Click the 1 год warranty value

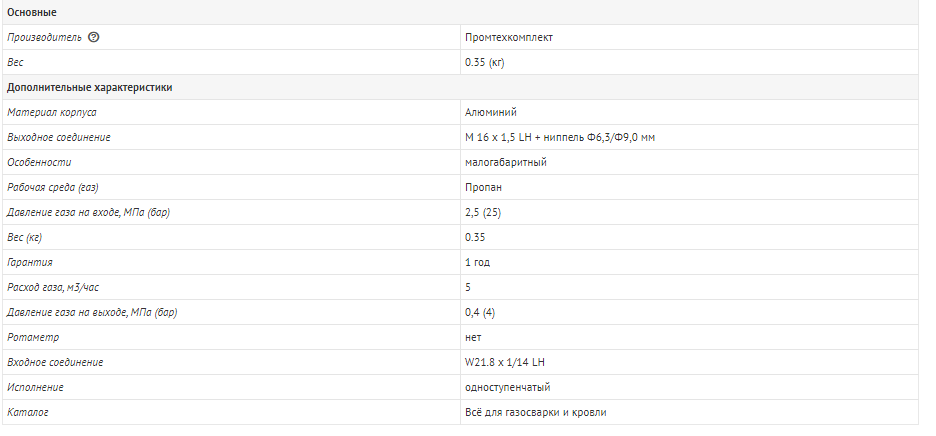point(478,262)
